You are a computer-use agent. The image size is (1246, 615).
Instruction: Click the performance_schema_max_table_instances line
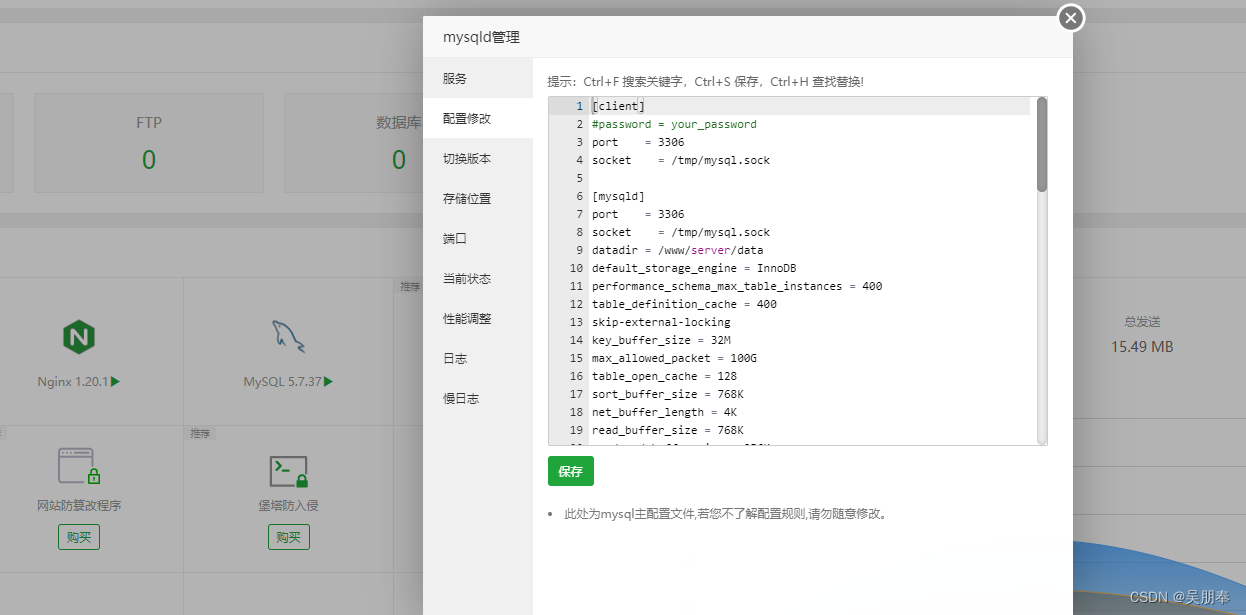(x=737, y=286)
